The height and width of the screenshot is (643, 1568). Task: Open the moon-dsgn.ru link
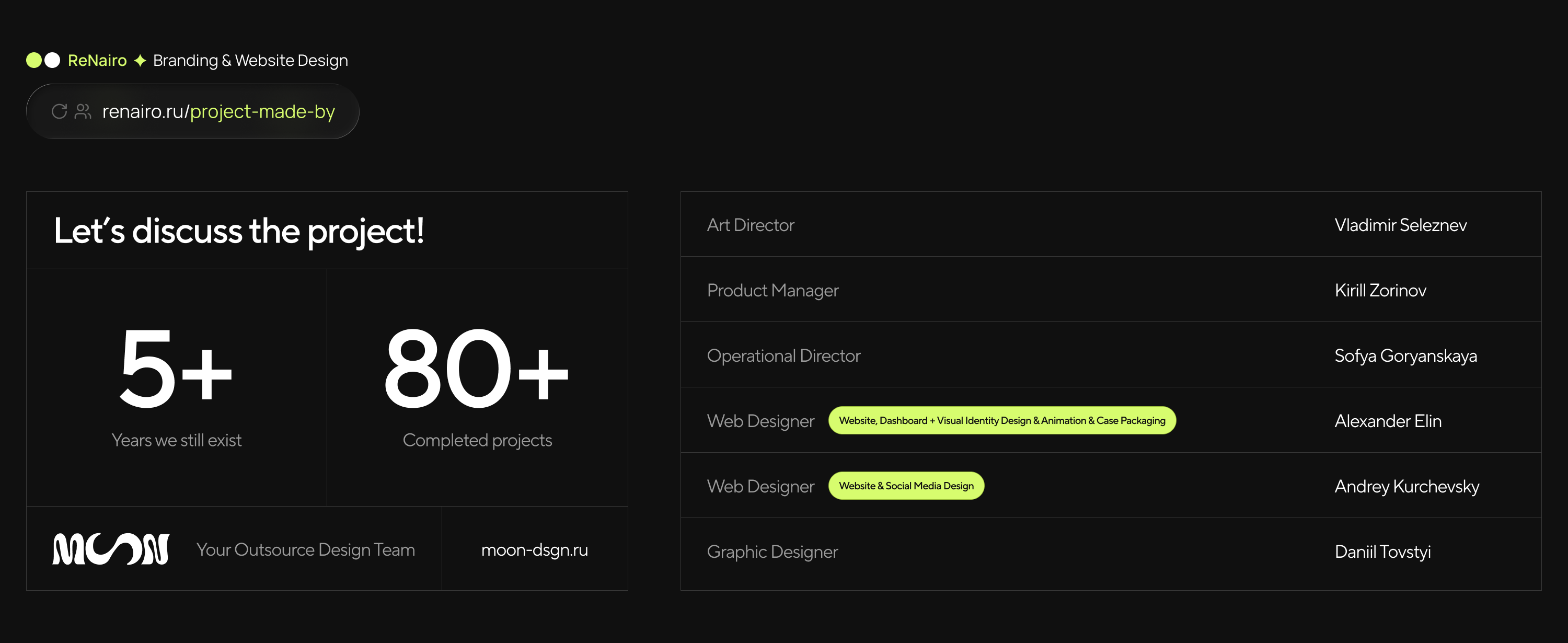pos(534,550)
